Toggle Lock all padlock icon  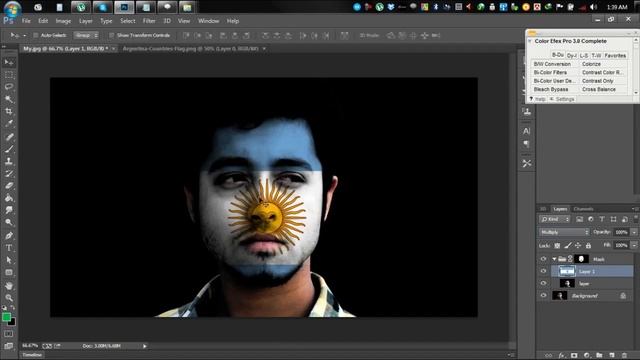click(588, 246)
